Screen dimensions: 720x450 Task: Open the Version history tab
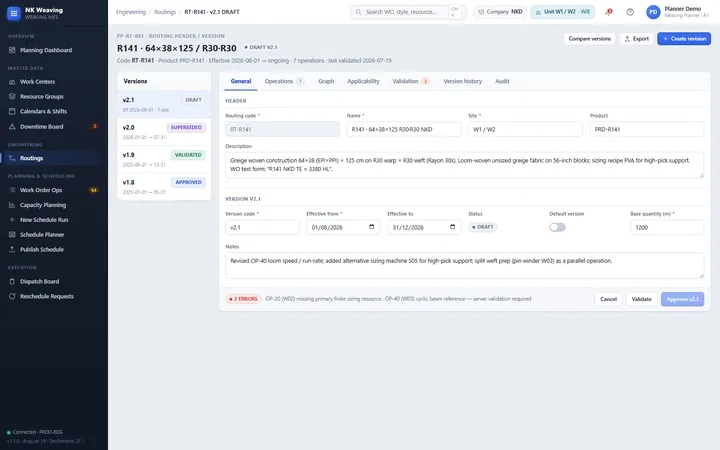click(x=462, y=81)
